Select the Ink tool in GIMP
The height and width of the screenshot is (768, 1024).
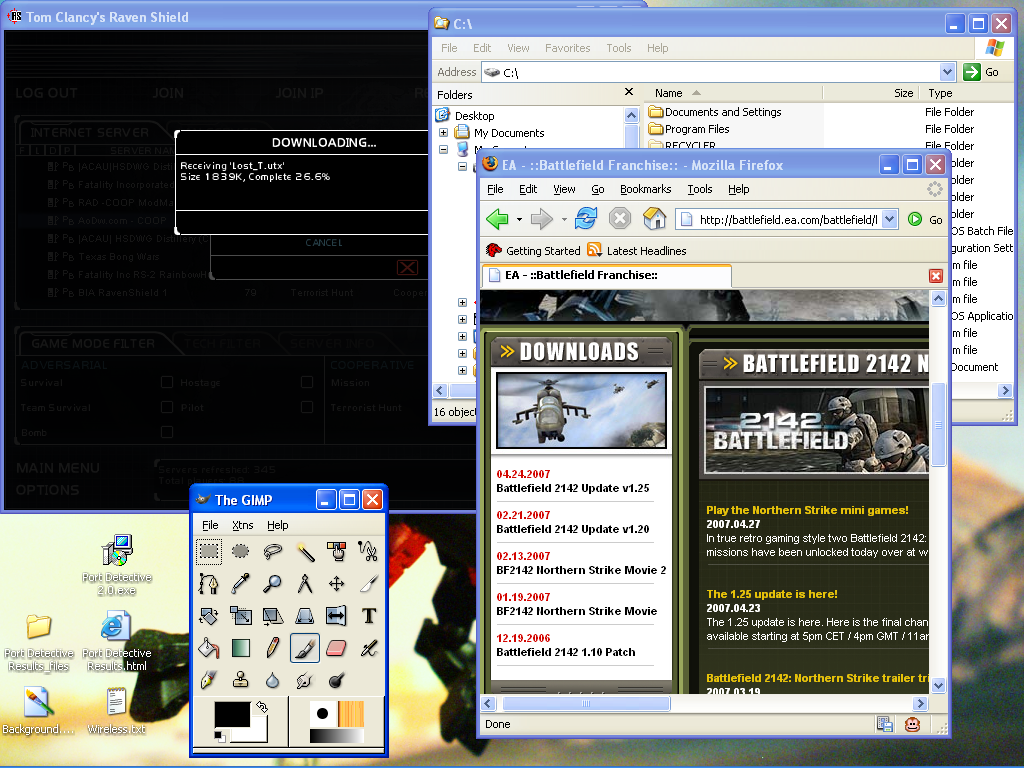(209, 680)
